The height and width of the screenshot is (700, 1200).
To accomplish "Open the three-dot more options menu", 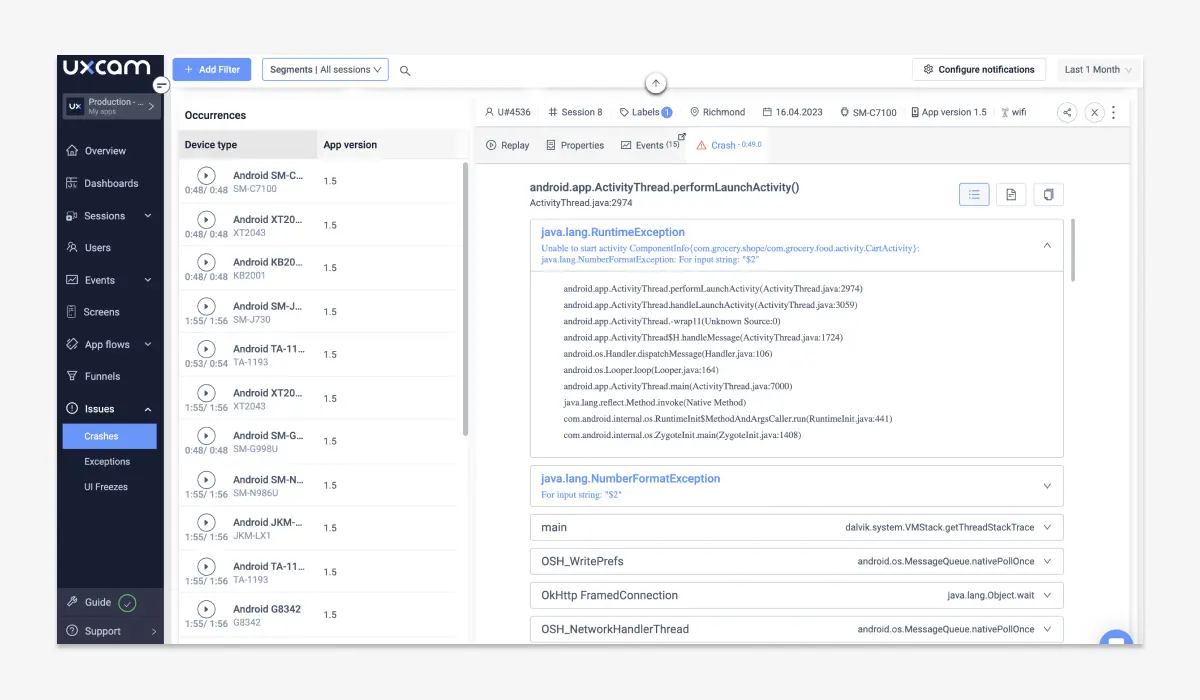I will pos(1113,113).
